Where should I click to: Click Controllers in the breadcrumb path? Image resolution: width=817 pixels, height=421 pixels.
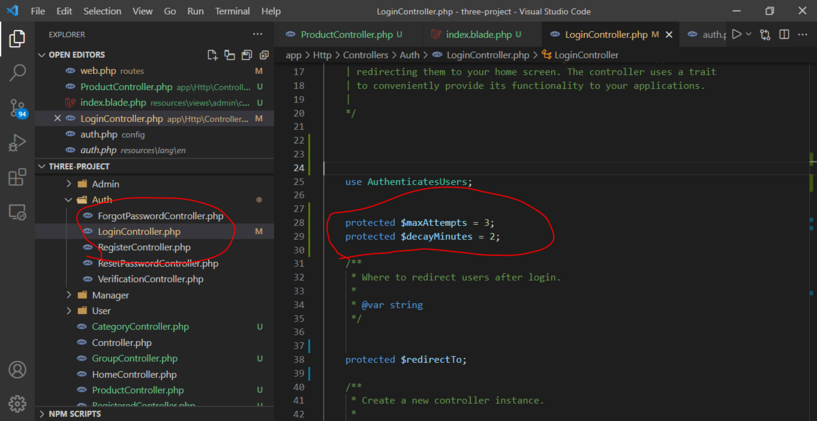click(365, 55)
